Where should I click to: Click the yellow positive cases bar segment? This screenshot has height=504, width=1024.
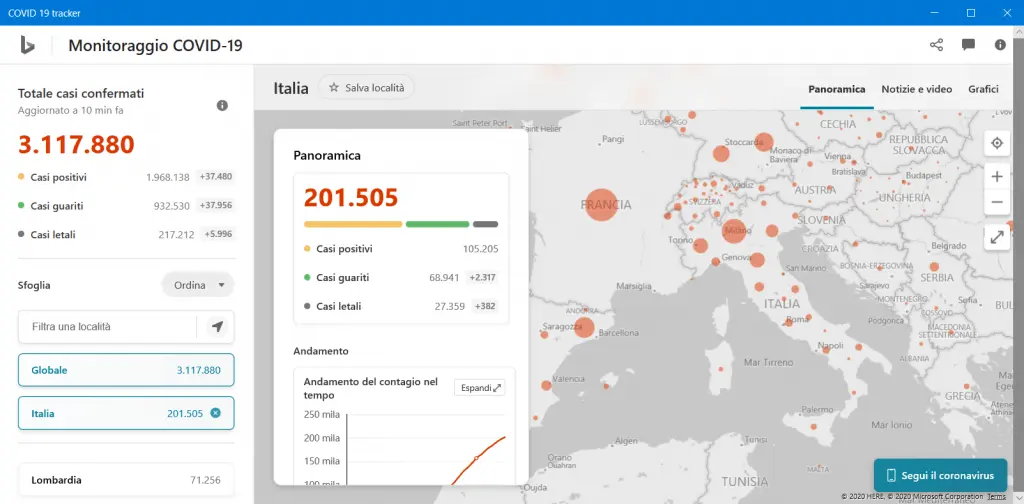tap(353, 224)
